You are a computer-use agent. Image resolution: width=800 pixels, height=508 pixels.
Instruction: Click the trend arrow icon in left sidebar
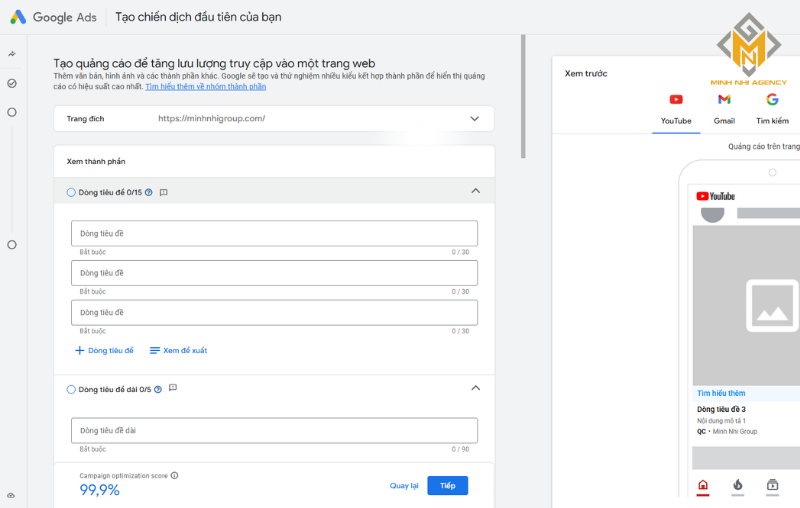pyautogui.click(x=12, y=54)
